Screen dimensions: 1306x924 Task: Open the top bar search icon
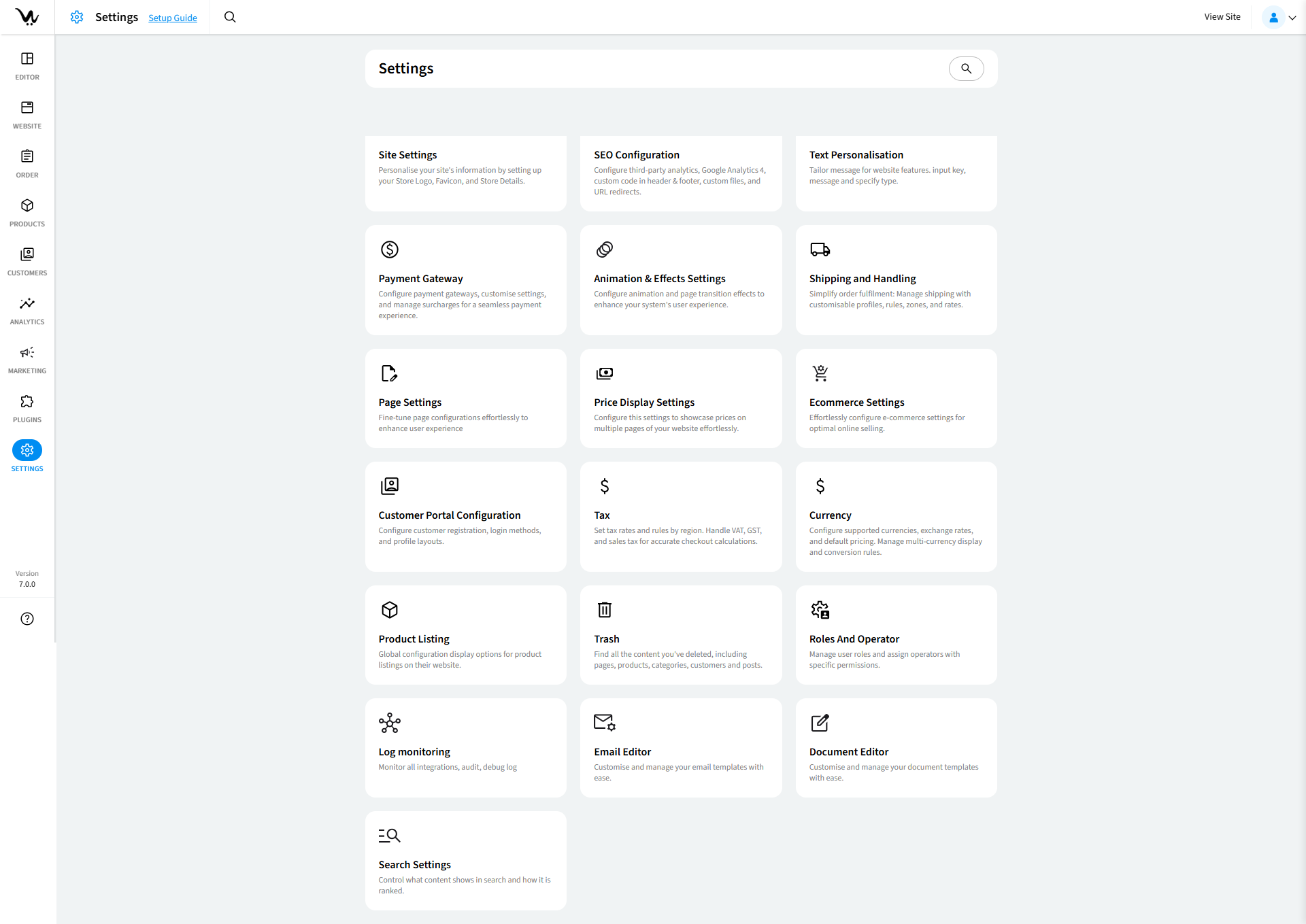point(229,17)
